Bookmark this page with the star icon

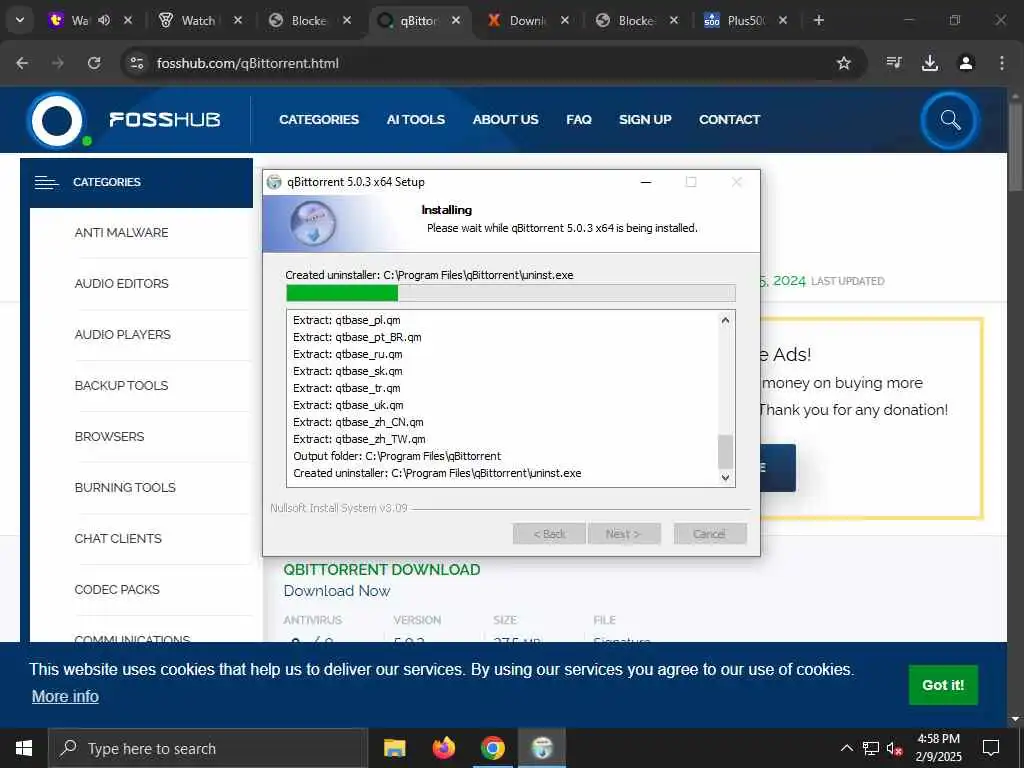[x=844, y=63]
